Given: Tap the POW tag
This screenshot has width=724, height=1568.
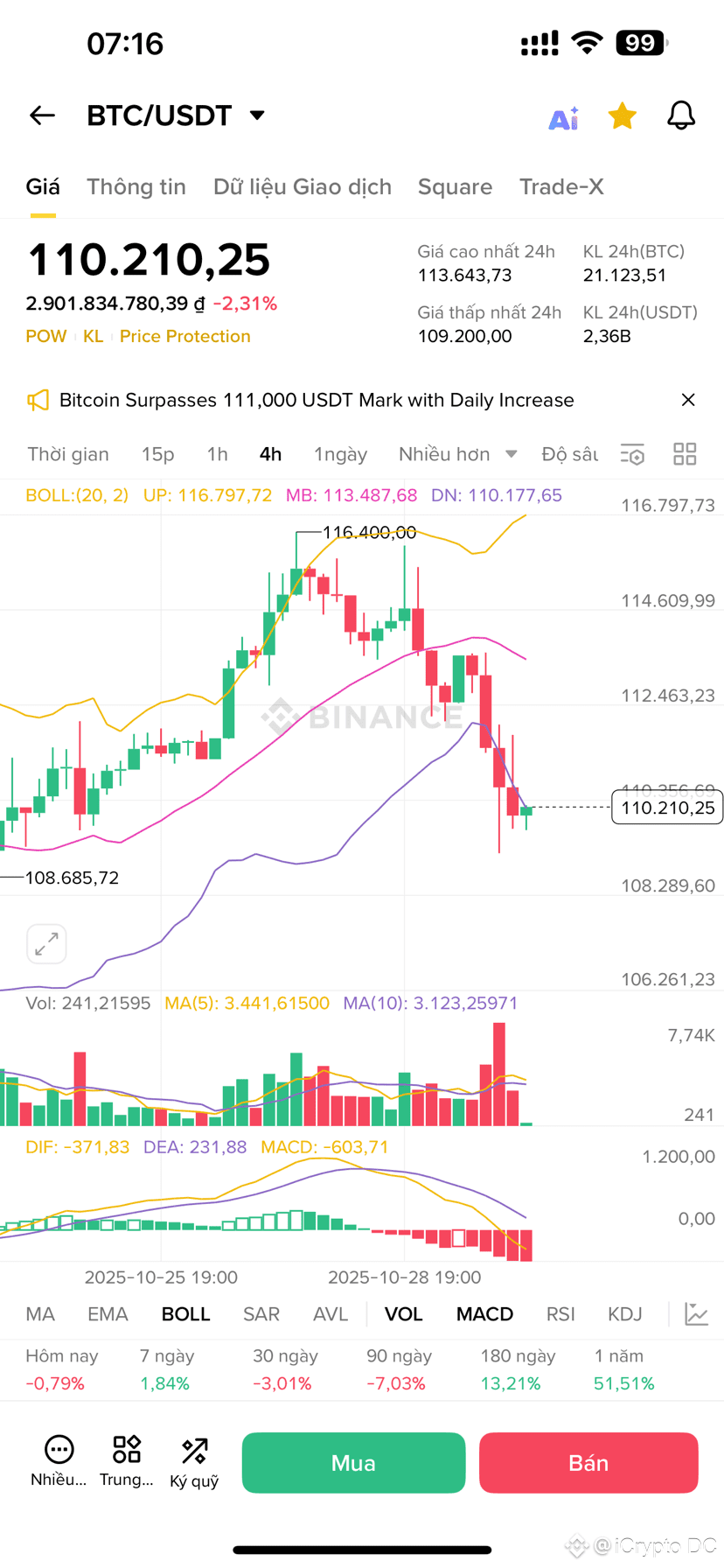Looking at the screenshot, I should [x=46, y=336].
